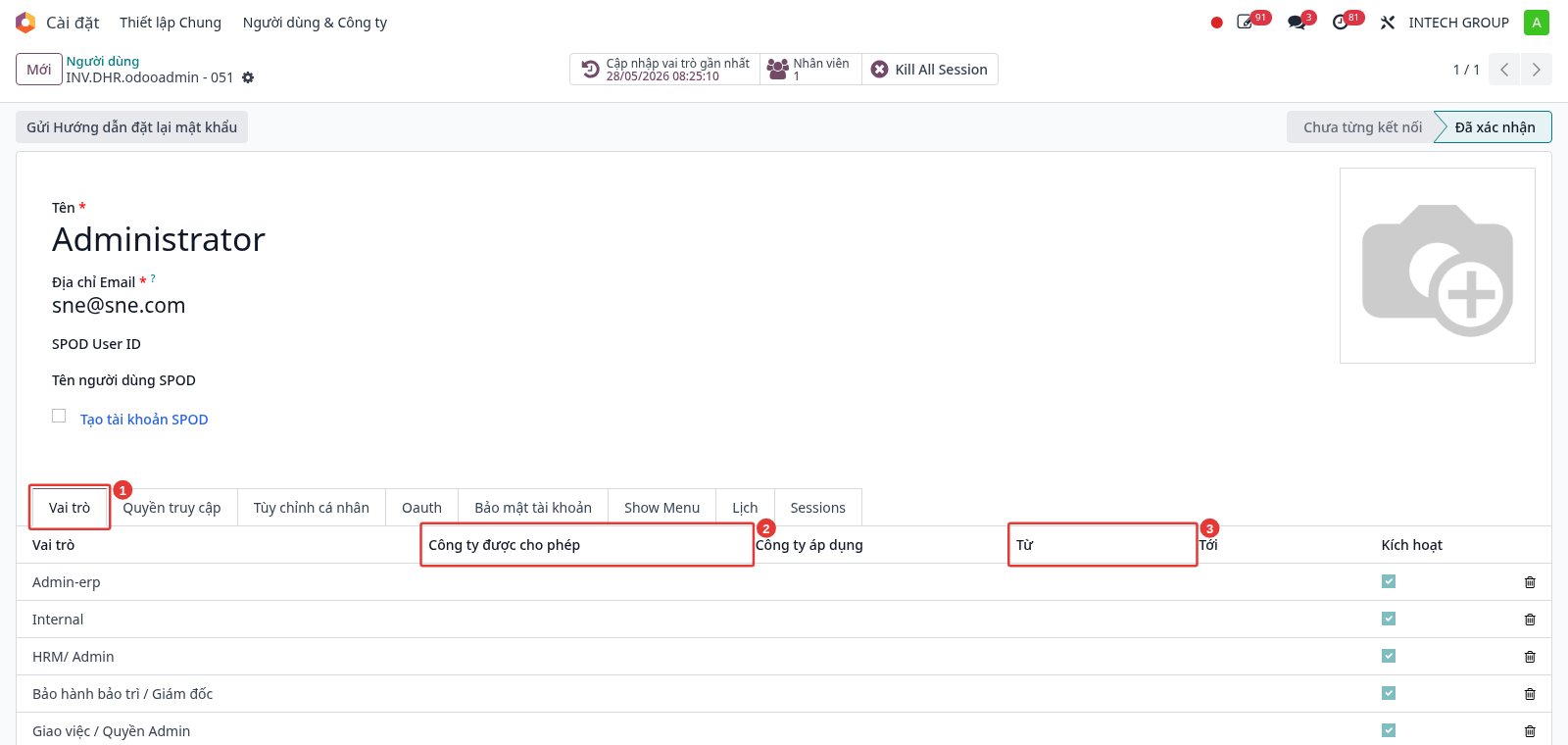Image resolution: width=1568 pixels, height=745 pixels.
Task: Open the Cài đặt app title
Action: click(x=73, y=23)
